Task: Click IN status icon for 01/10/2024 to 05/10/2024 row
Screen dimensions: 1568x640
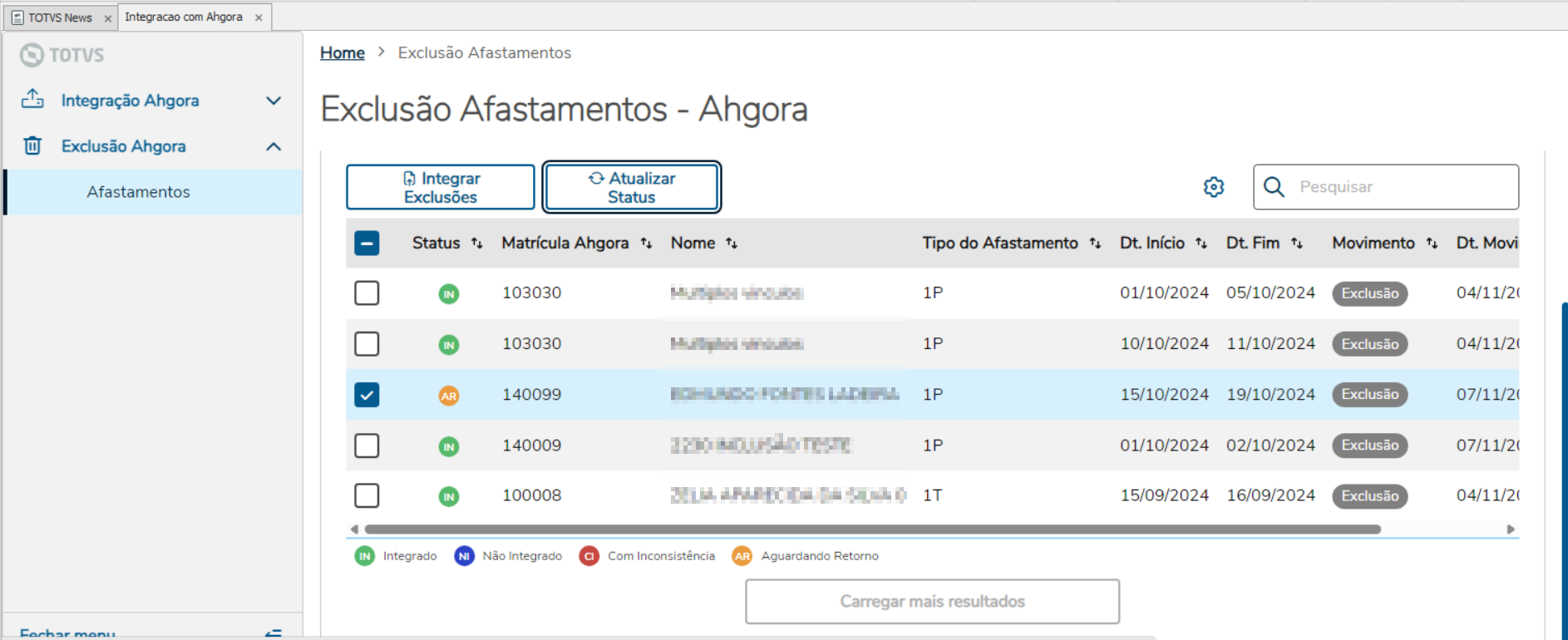Action: pos(449,293)
